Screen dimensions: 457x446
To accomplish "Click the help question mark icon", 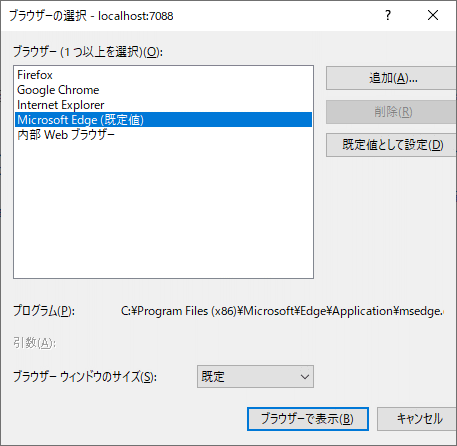I will pyautogui.click(x=388, y=15).
